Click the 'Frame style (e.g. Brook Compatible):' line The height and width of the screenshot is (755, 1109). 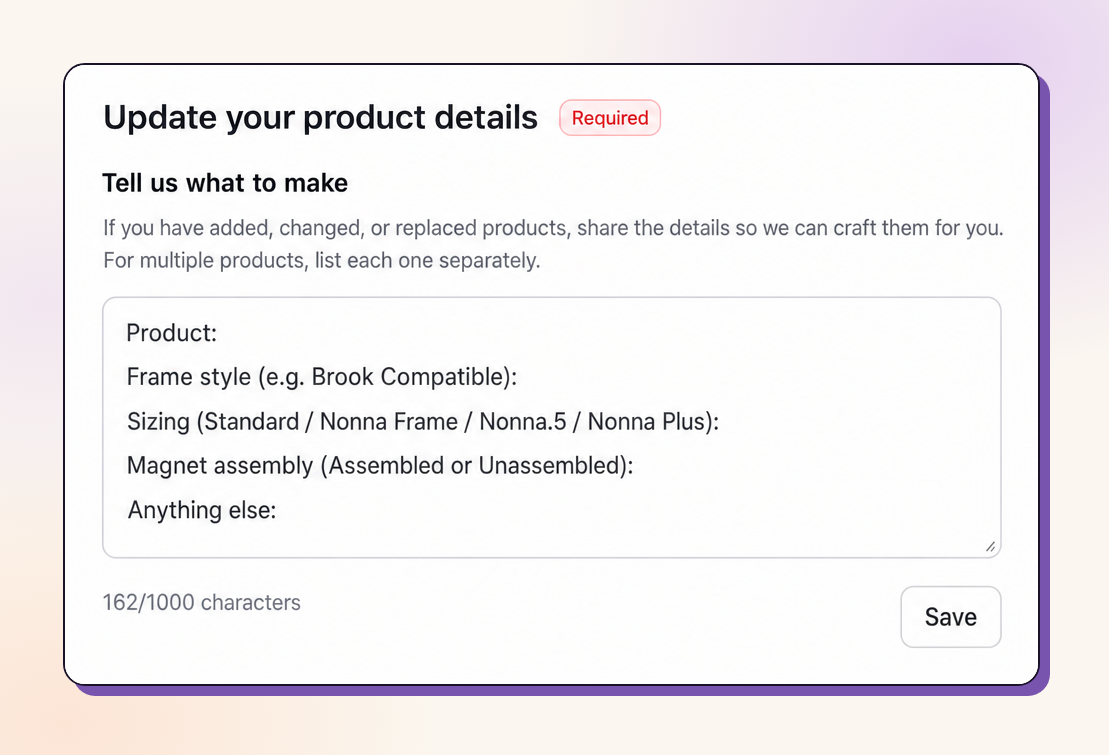coord(322,377)
